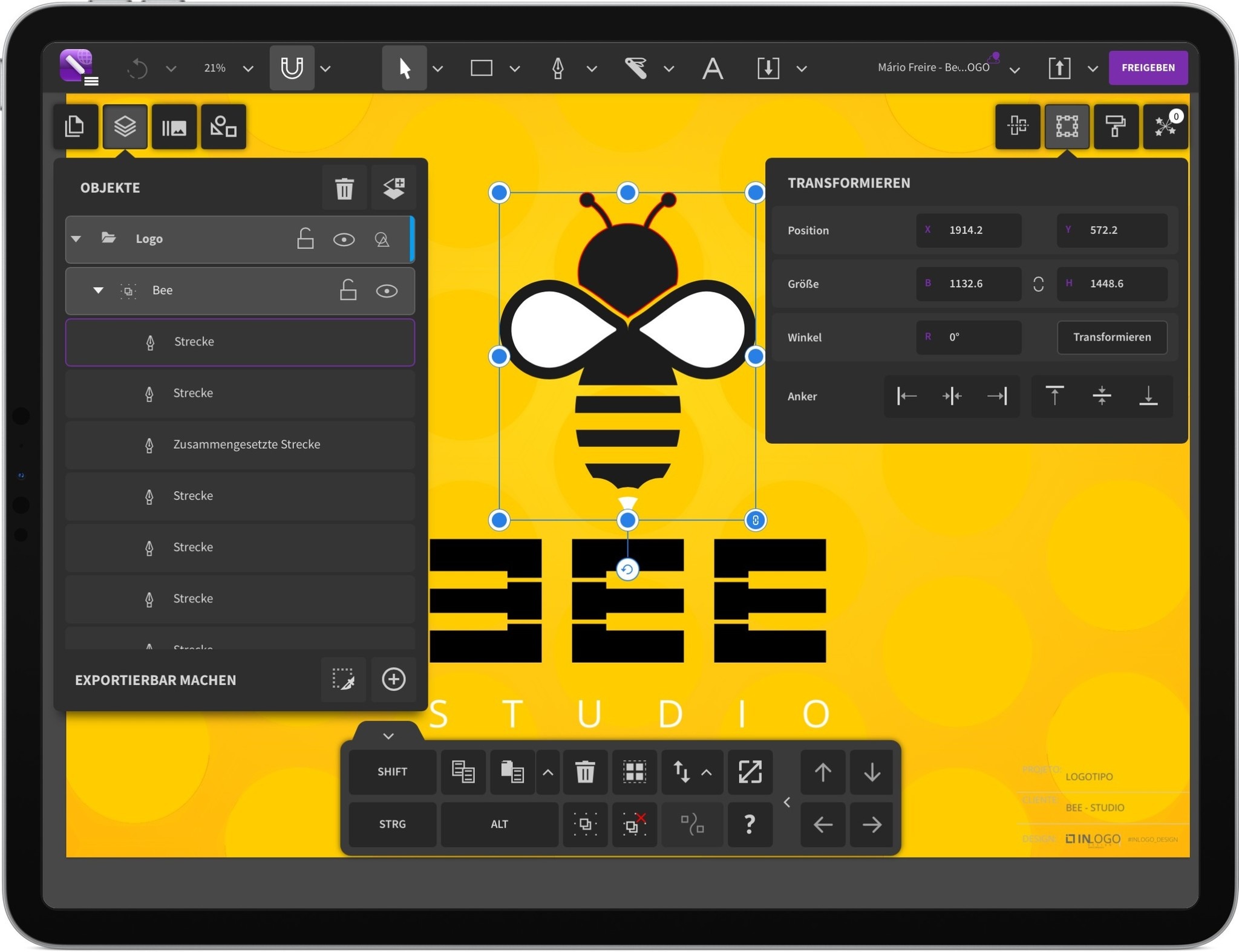Open the zoom level dropdown at 21%

click(227, 68)
